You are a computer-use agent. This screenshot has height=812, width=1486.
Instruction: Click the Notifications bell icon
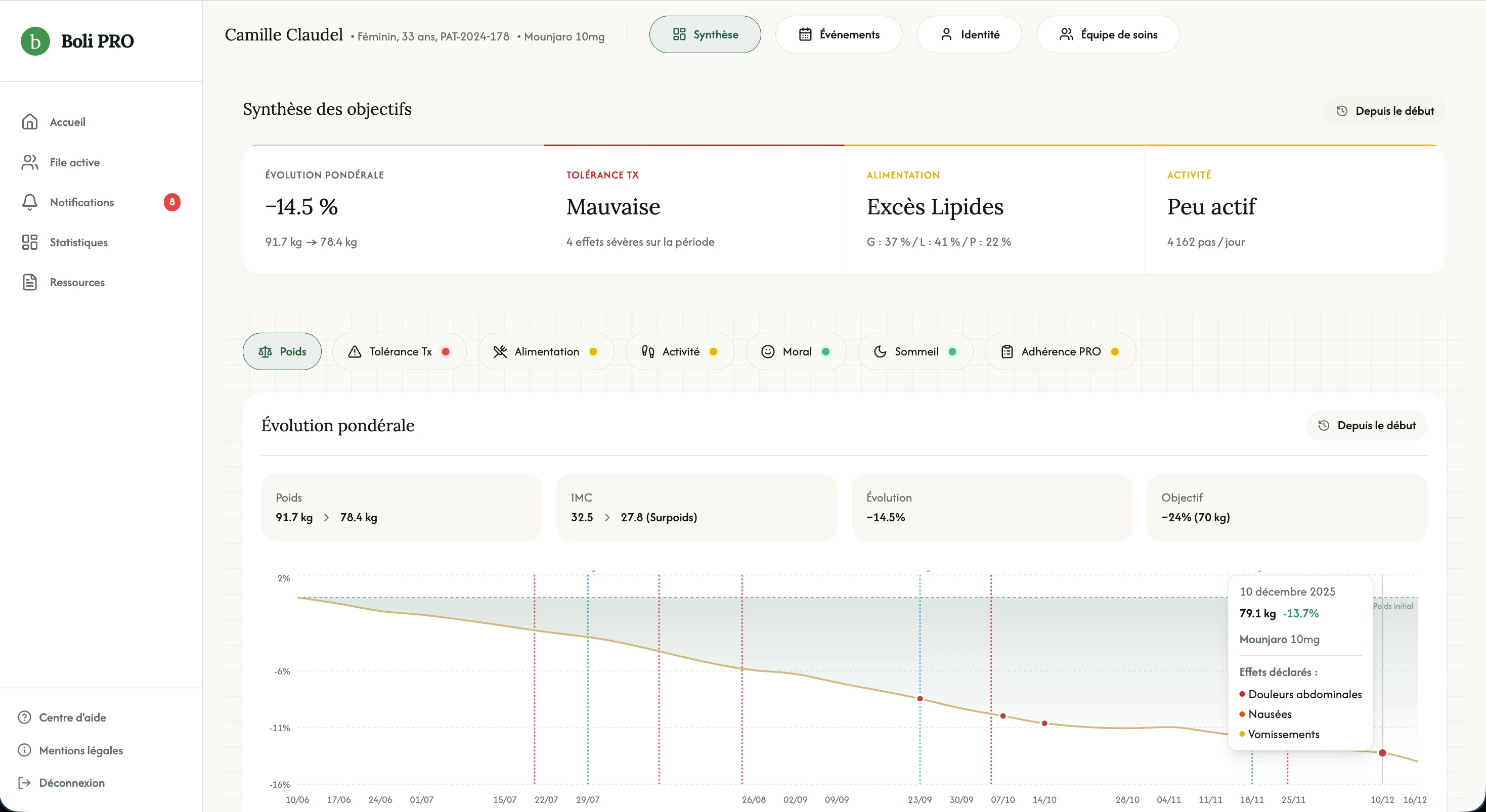tap(29, 202)
